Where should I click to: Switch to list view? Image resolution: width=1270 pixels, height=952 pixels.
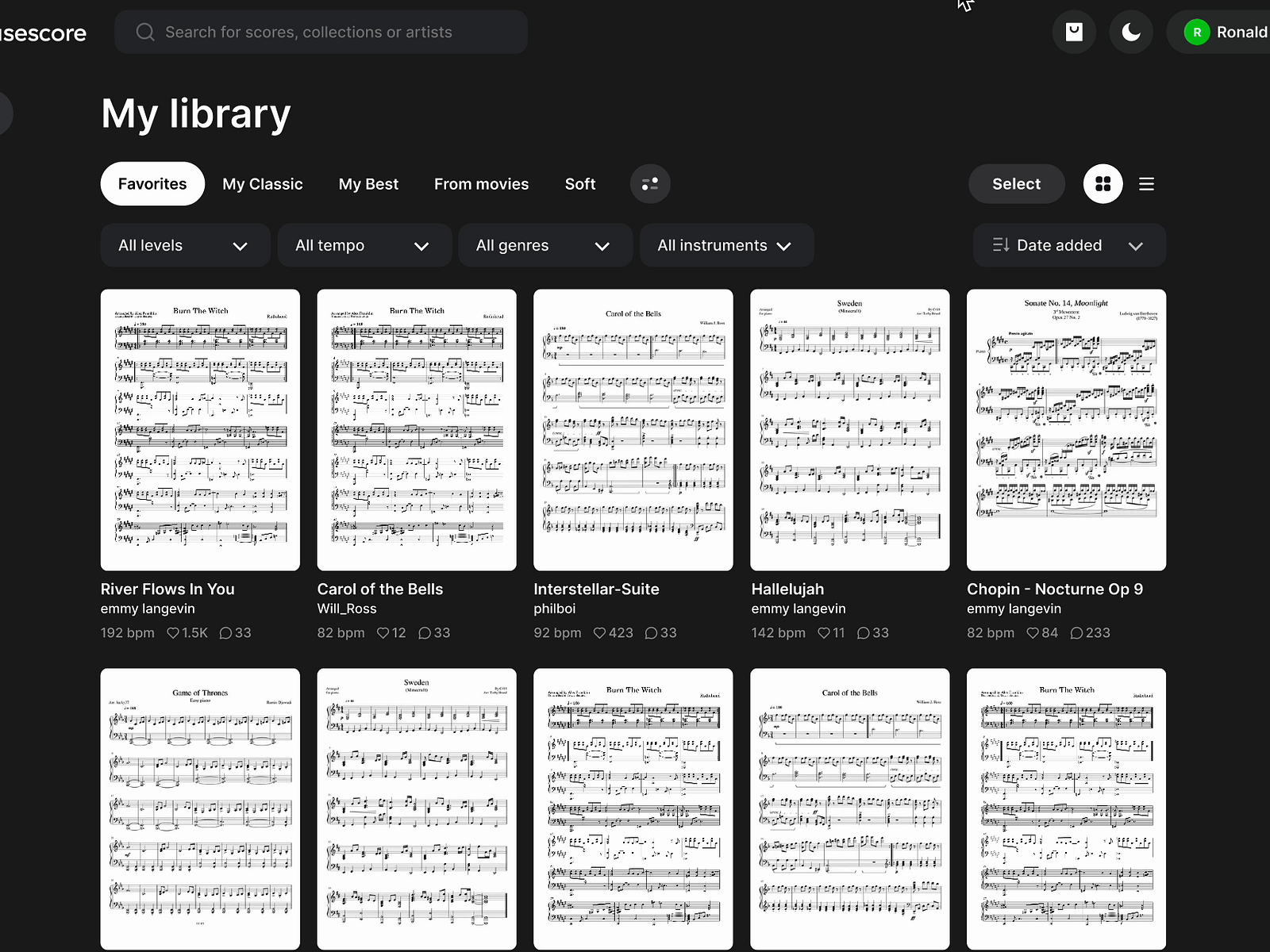coord(1146,184)
